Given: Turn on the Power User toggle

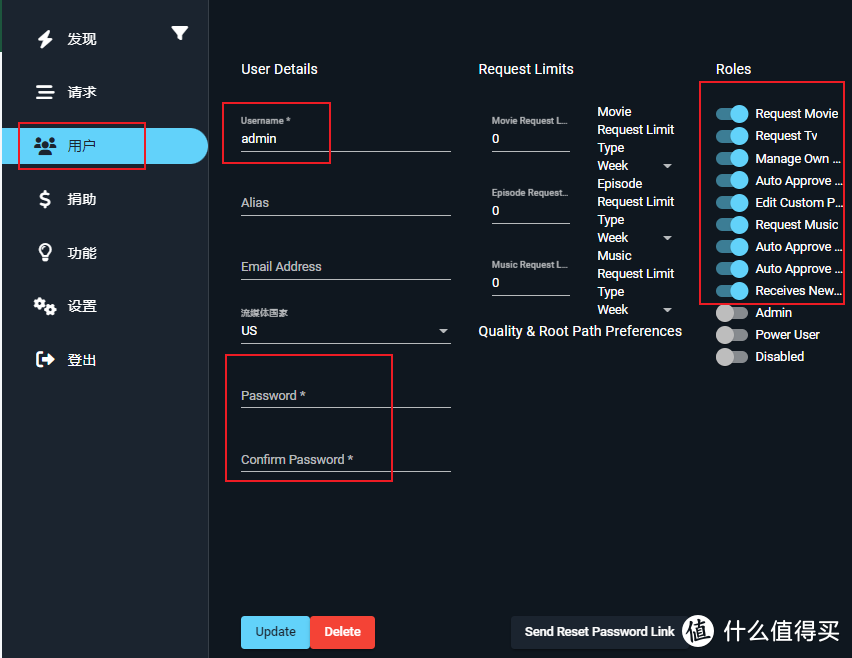Looking at the screenshot, I should click(x=732, y=335).
